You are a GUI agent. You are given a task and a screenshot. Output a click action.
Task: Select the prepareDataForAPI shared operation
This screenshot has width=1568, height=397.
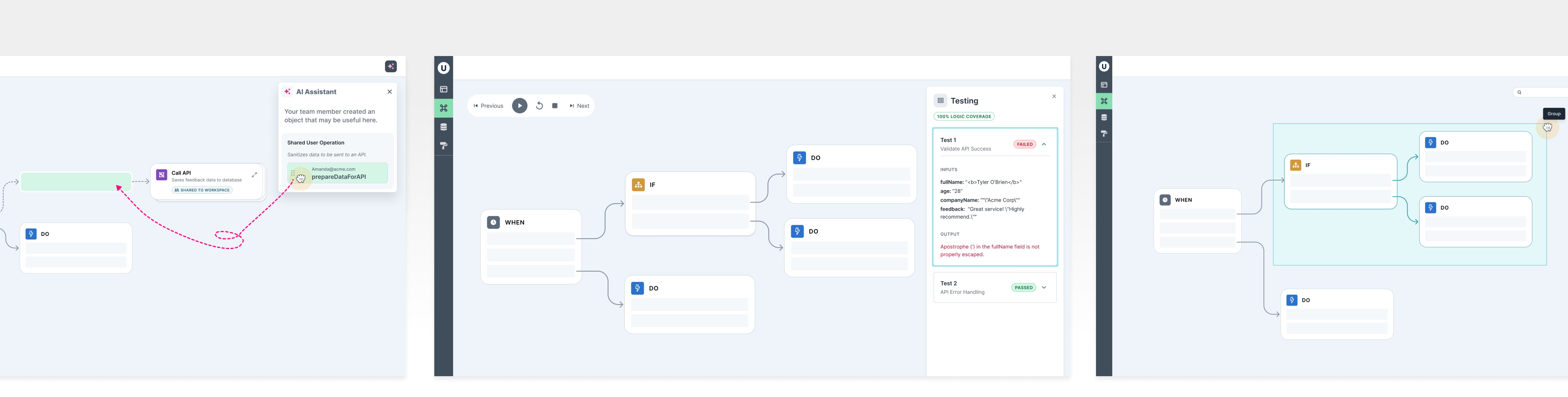[x=338, y=173]
